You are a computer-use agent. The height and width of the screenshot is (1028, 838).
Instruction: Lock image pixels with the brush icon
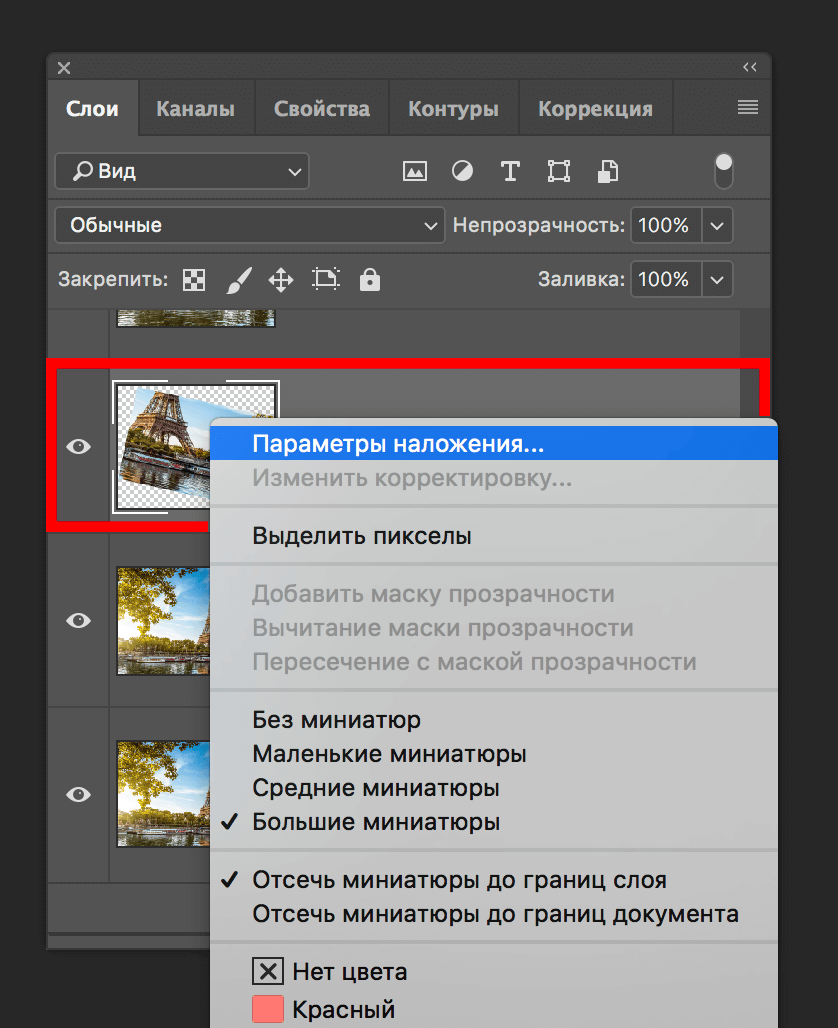[x=237, y=280]
